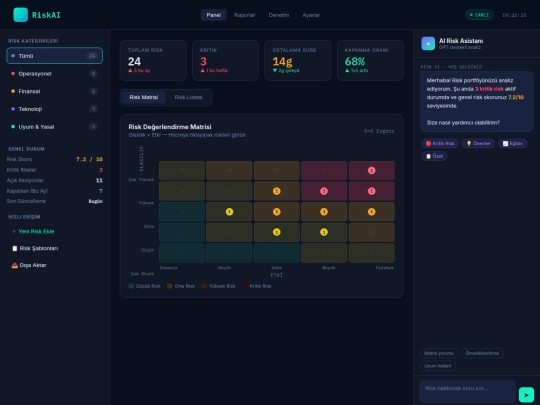Click the 7.2 / 10 Risk Skoru value

(89, 159)
